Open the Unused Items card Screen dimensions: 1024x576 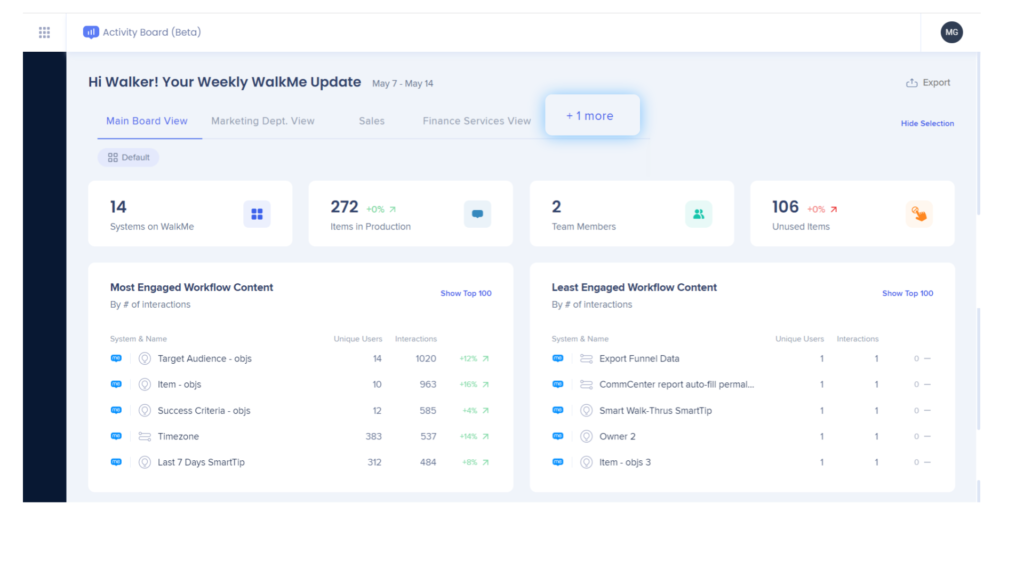(852, 214)
